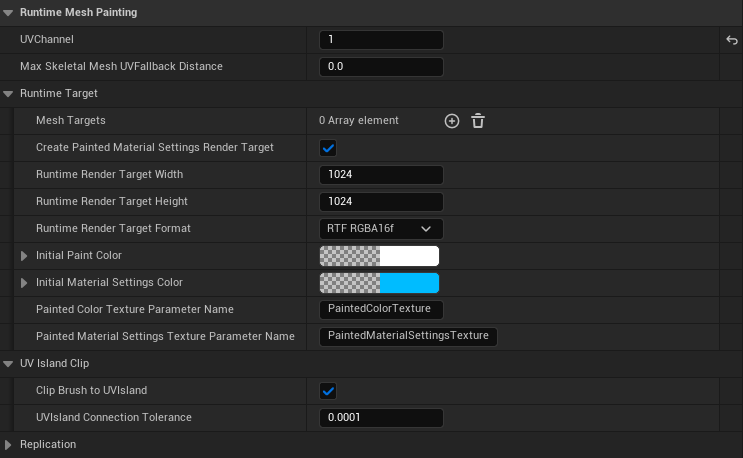Screen dimensions: 743x458
Task: Add an element to Mesh Targets array
Action: (x=452, y=121)
